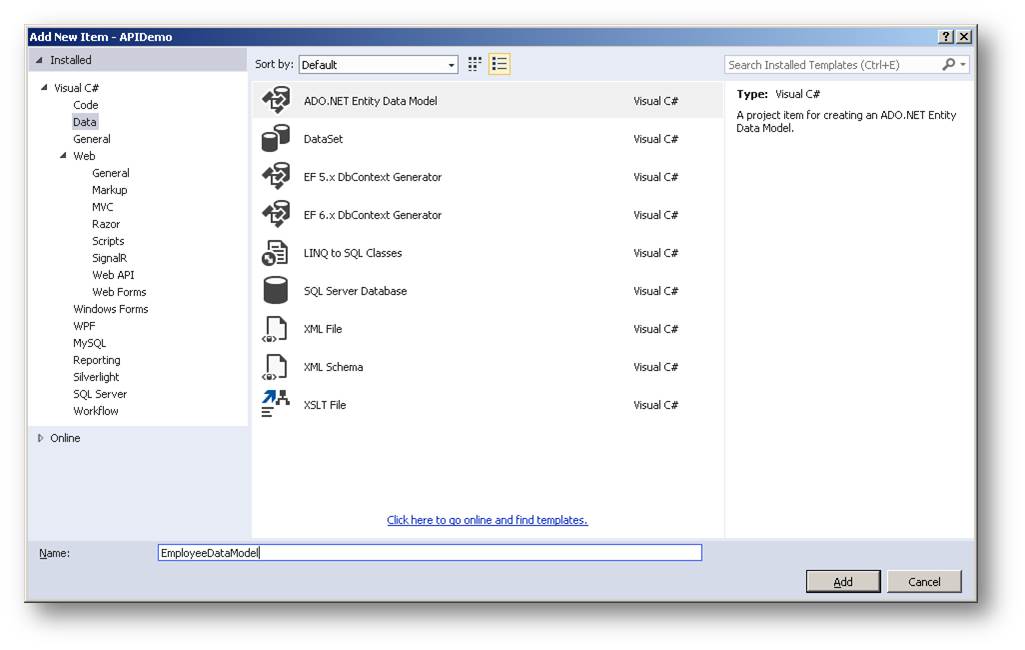Collapse the Installed section

pyautogui.click(x=39, y=60)
